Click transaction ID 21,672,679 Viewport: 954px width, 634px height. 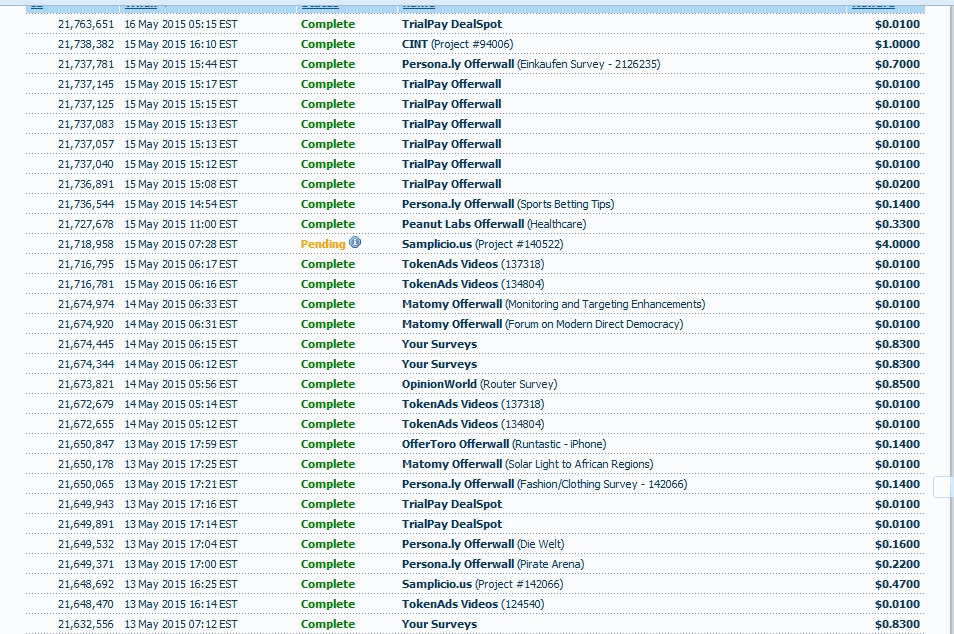click(x=86, y=405)
